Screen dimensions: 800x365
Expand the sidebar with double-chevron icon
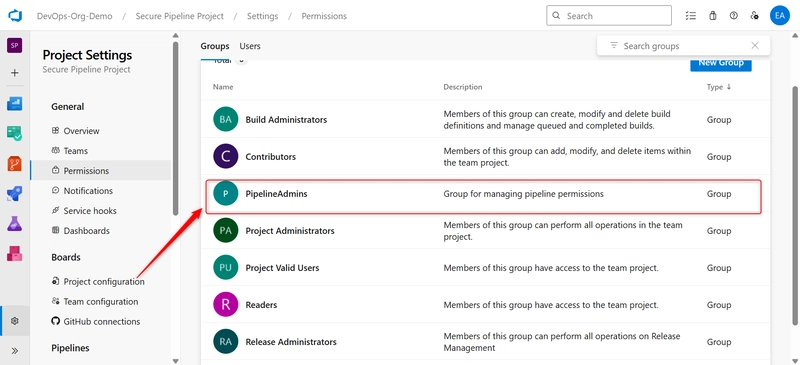tap(14, 351)
